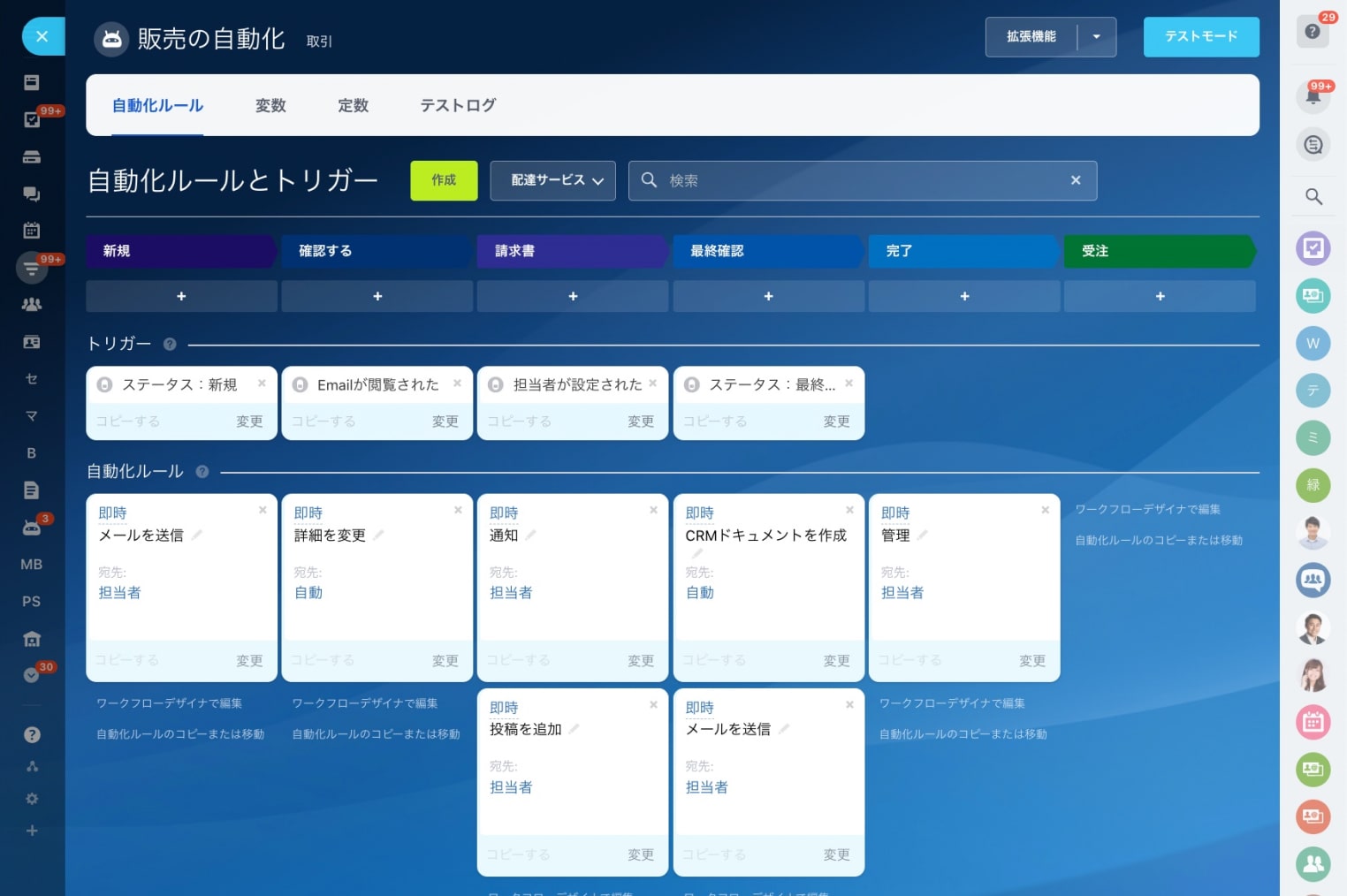Edit the 通知 rule name with the pencil
Screen dimensions: 1347x896
click(x=531, y=535)
